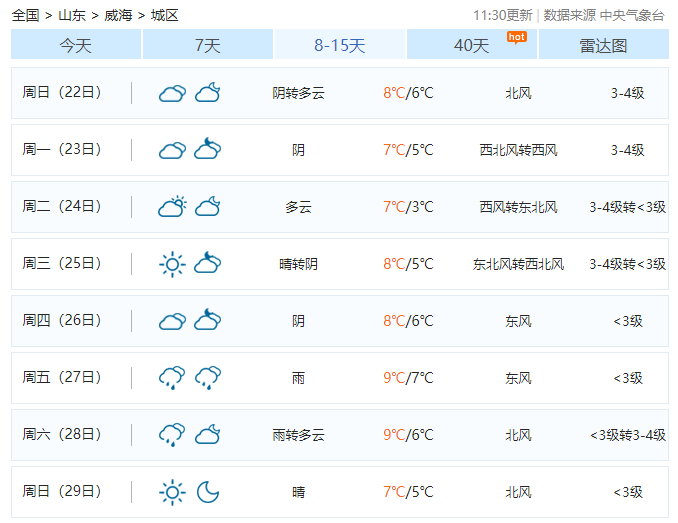Click the cloudy night icon for 28日
The height and width of the screenshot is (523, 678).
click(x=208, y=435)
